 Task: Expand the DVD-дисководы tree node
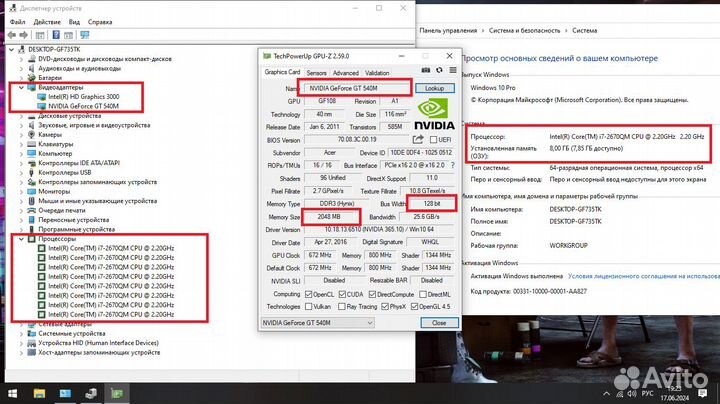[x=21, y=59]
